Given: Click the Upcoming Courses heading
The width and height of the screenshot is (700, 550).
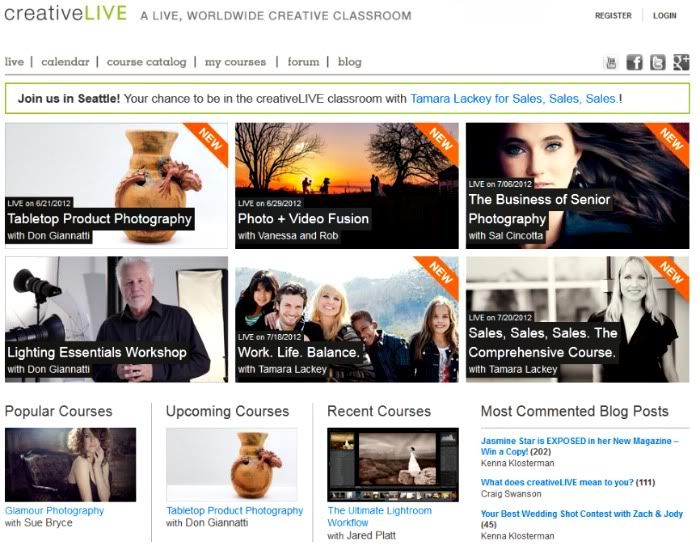Looking at the screenshot, I should (x=228, y=411).
